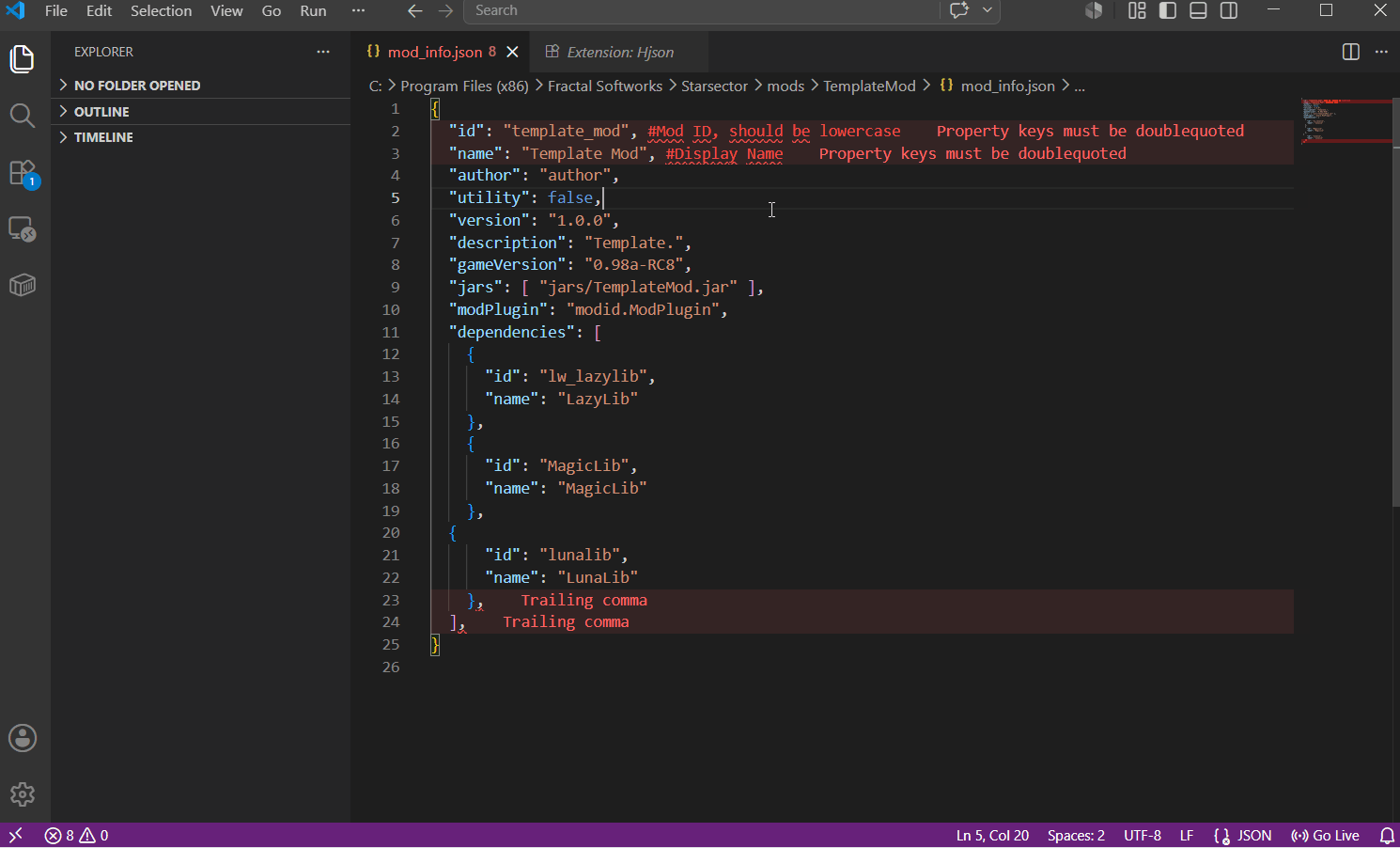Expand NO FOLDER OPENED section
The width and height of the screenshot is (1400, 848).
[200, 85]
